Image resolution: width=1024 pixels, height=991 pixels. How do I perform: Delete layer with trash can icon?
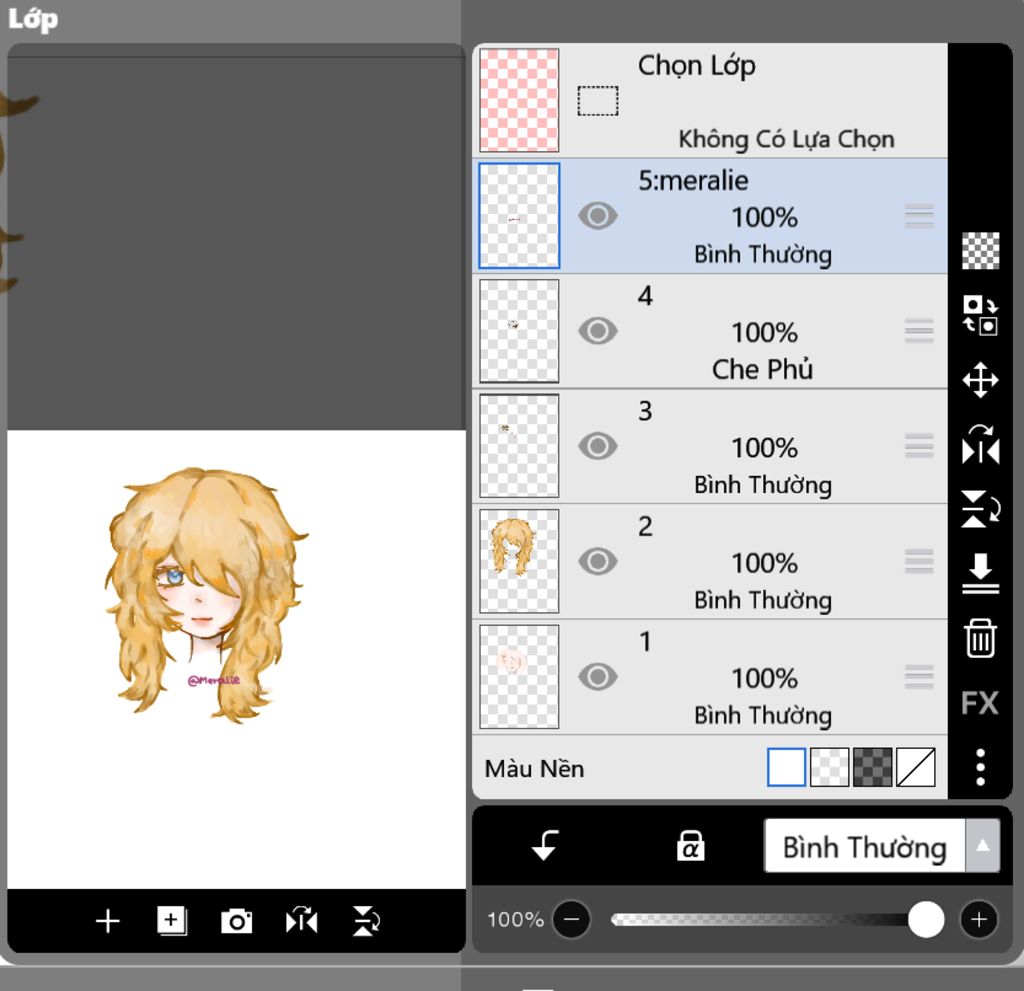[980, 638]
